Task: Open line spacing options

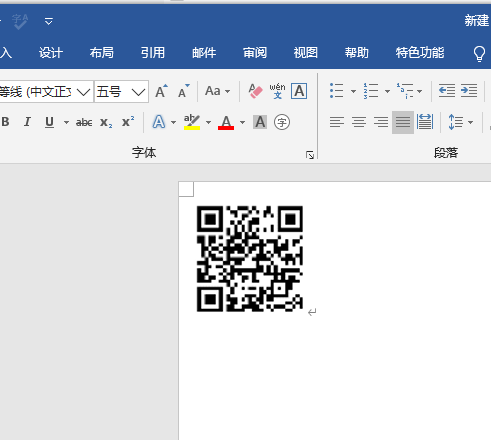Action: point(456,122)
